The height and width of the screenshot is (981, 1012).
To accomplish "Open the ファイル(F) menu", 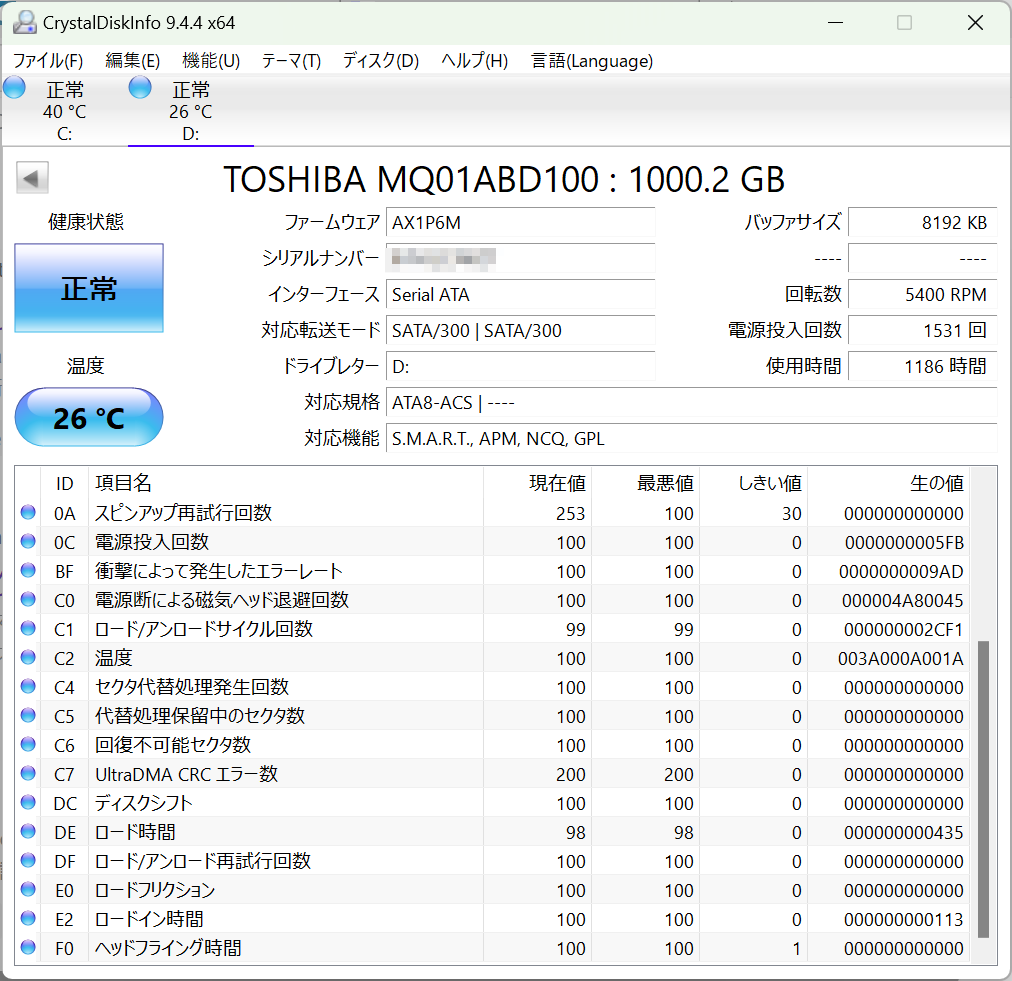I will 48,61.
